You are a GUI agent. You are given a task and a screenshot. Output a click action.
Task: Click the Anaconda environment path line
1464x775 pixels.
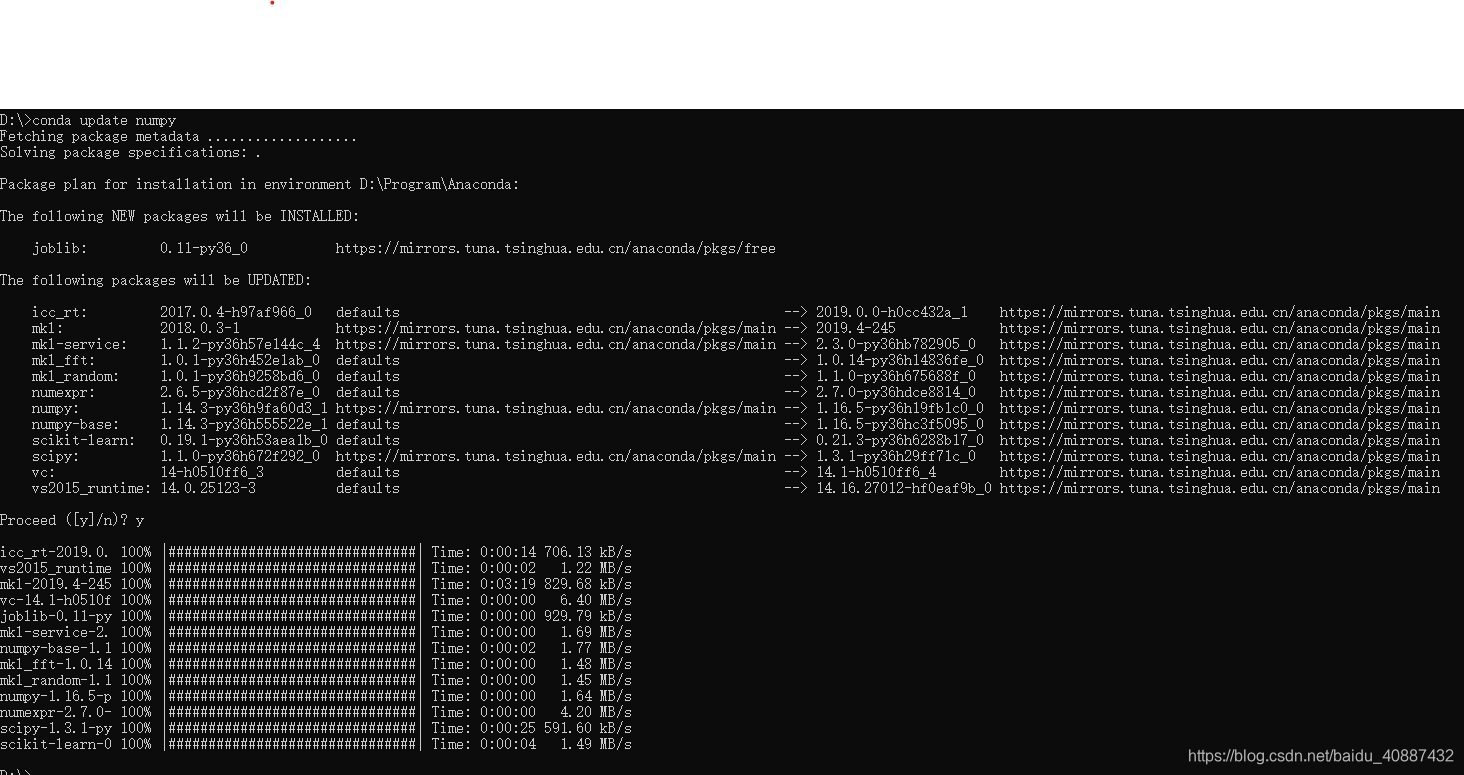pos(260,184)
